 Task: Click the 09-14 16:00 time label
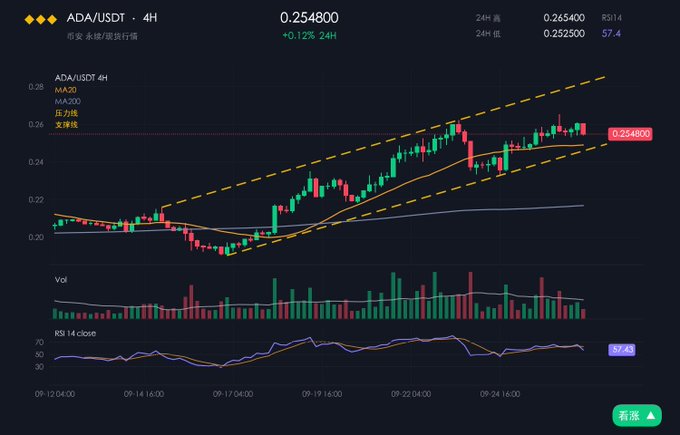tap(144, 394)
